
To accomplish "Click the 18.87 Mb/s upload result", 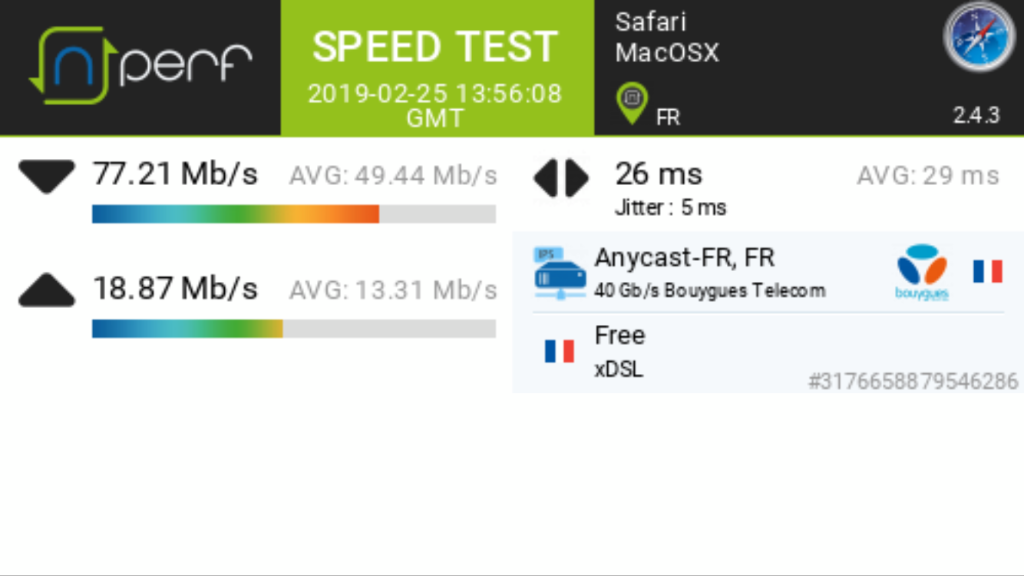I will click(175, 289).
